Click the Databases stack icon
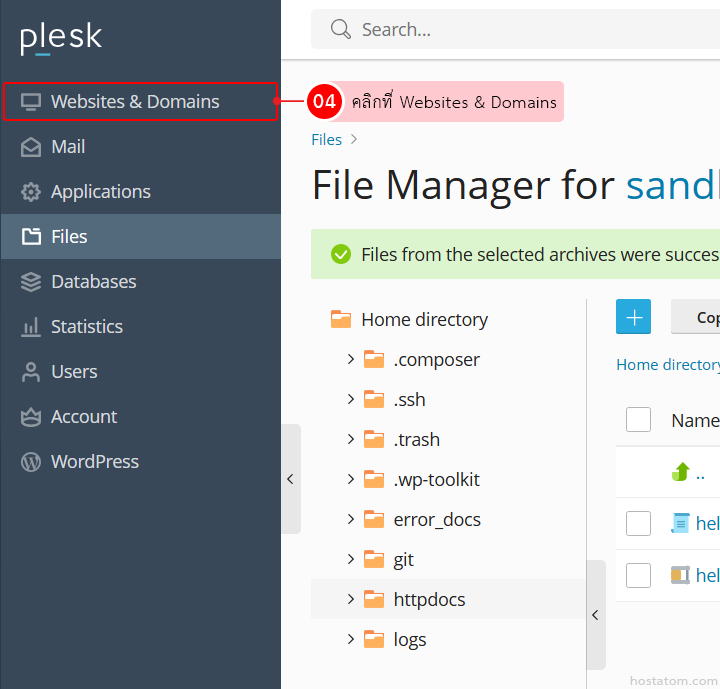720x689 pixels. point(31,282)
